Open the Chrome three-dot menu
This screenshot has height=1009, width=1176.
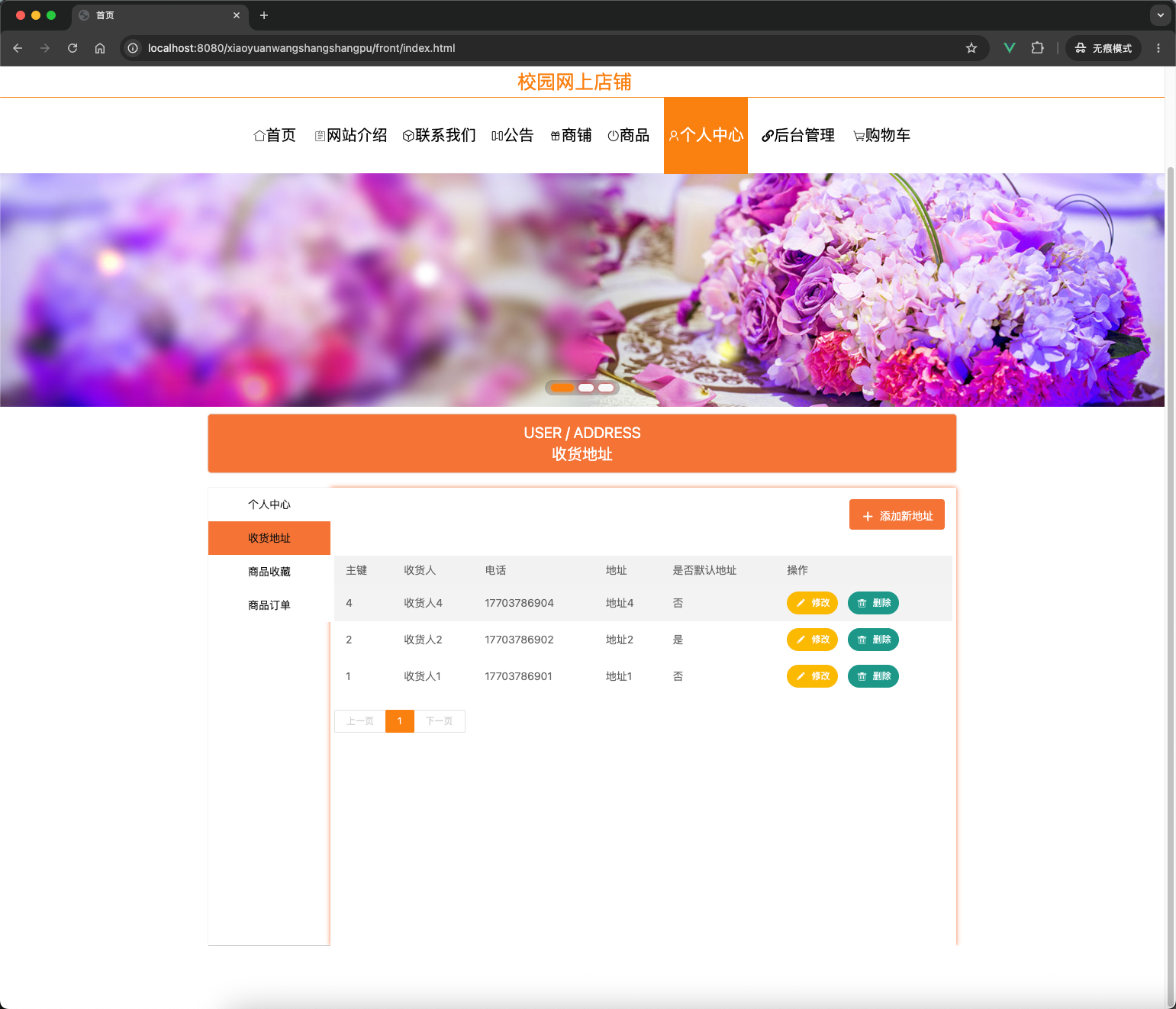pyautogui.click(x=1158, y=48)
